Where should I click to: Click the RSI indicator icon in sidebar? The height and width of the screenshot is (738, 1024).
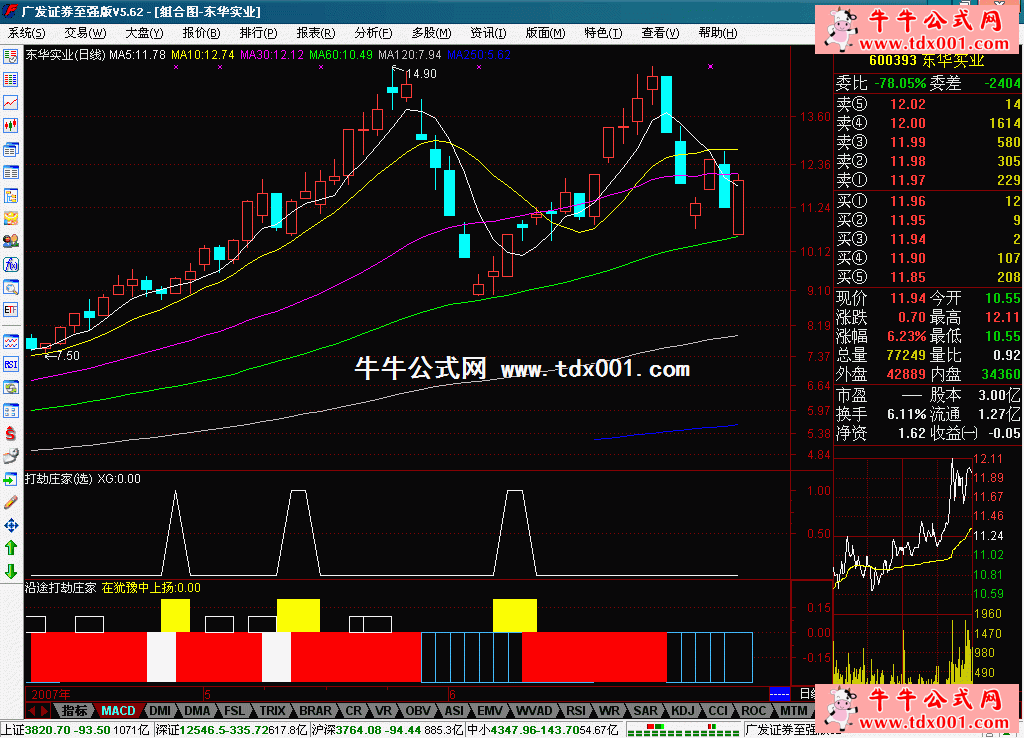pyautogui.click(x=10, y=364)
